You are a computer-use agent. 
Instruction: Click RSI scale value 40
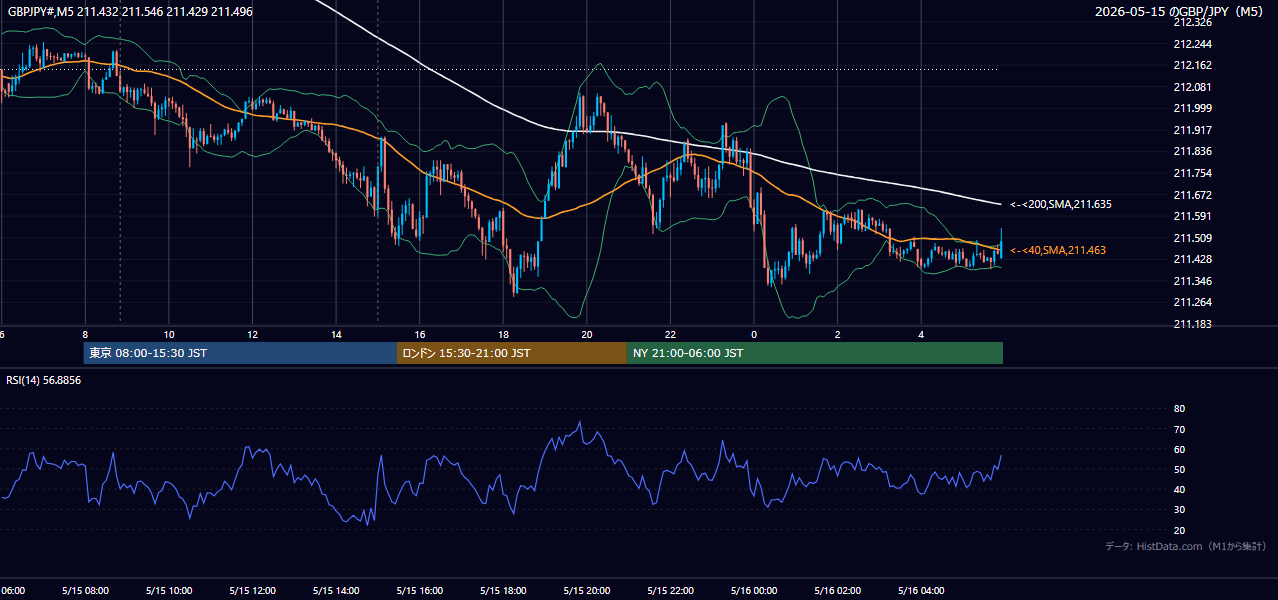1179,489
